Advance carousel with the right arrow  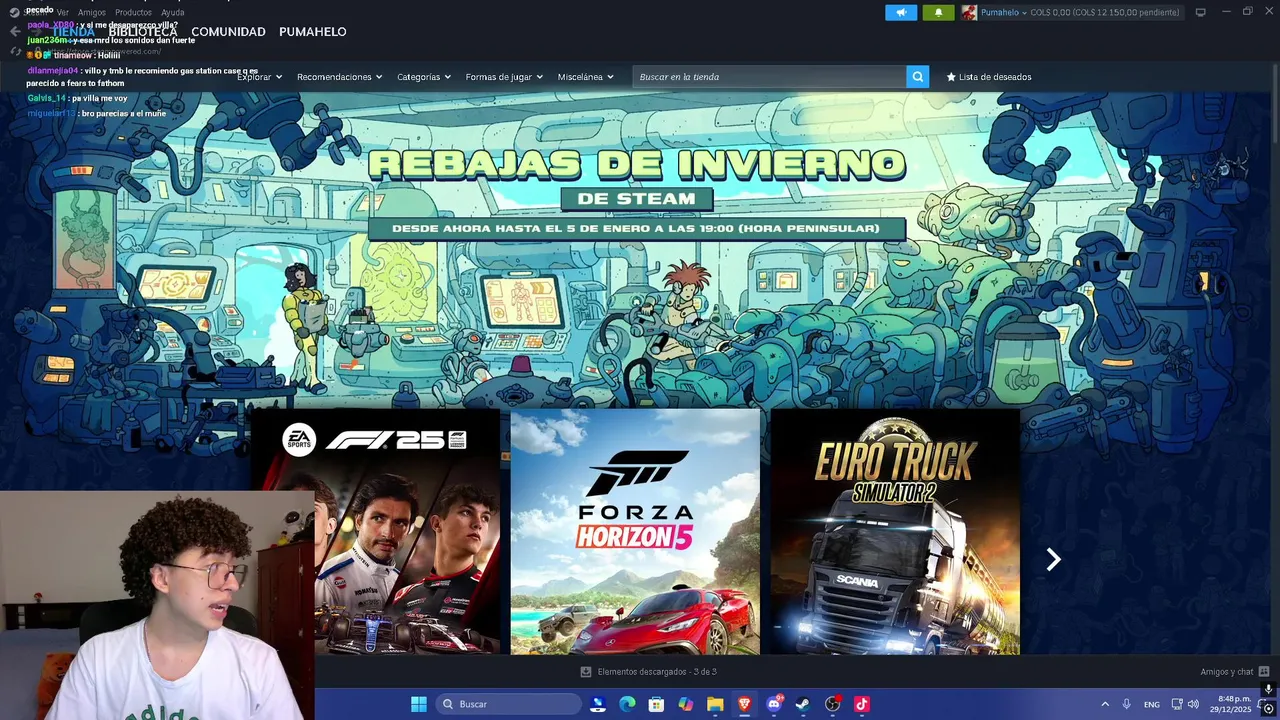1053,560
